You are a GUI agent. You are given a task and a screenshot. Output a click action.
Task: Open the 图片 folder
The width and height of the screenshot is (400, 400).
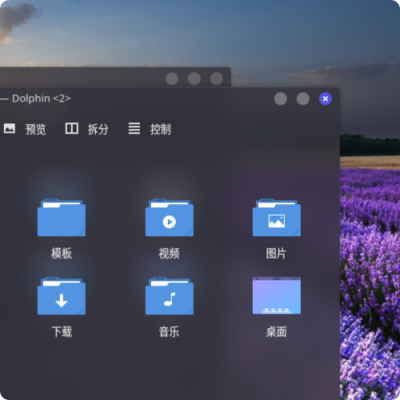[x=277, y=217]
